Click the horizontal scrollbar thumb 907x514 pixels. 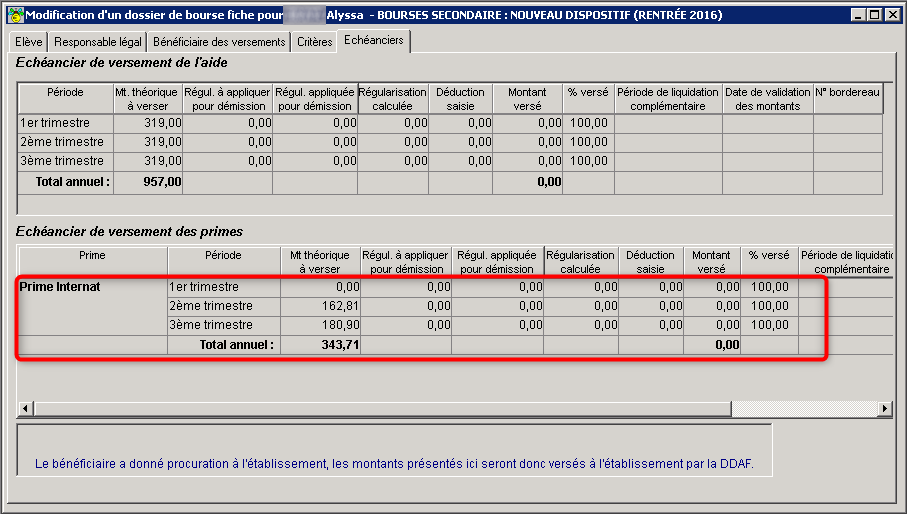pyautogui.click(x=382, y=409)
